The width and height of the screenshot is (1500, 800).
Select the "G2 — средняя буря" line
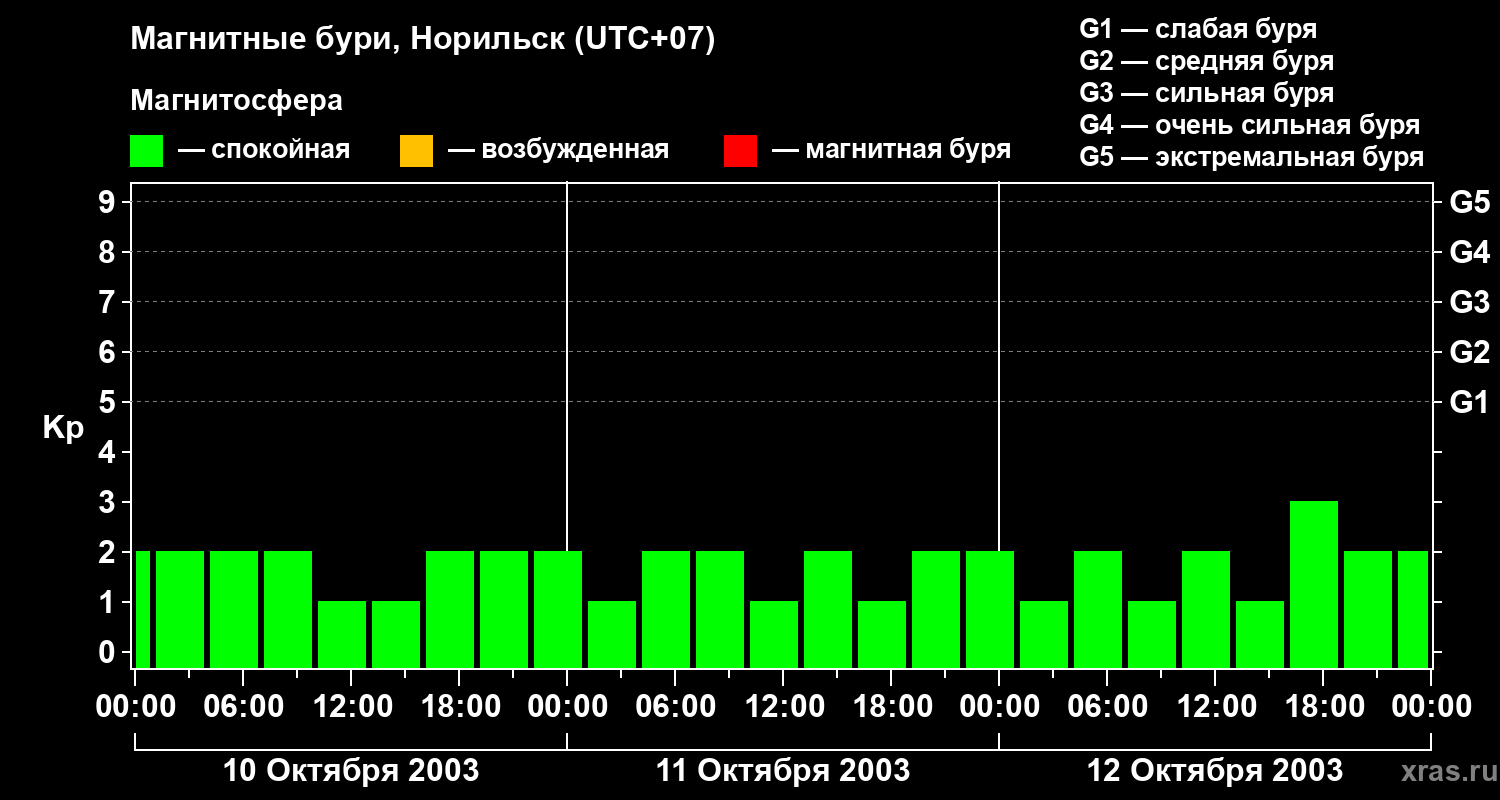[1206, 61]
